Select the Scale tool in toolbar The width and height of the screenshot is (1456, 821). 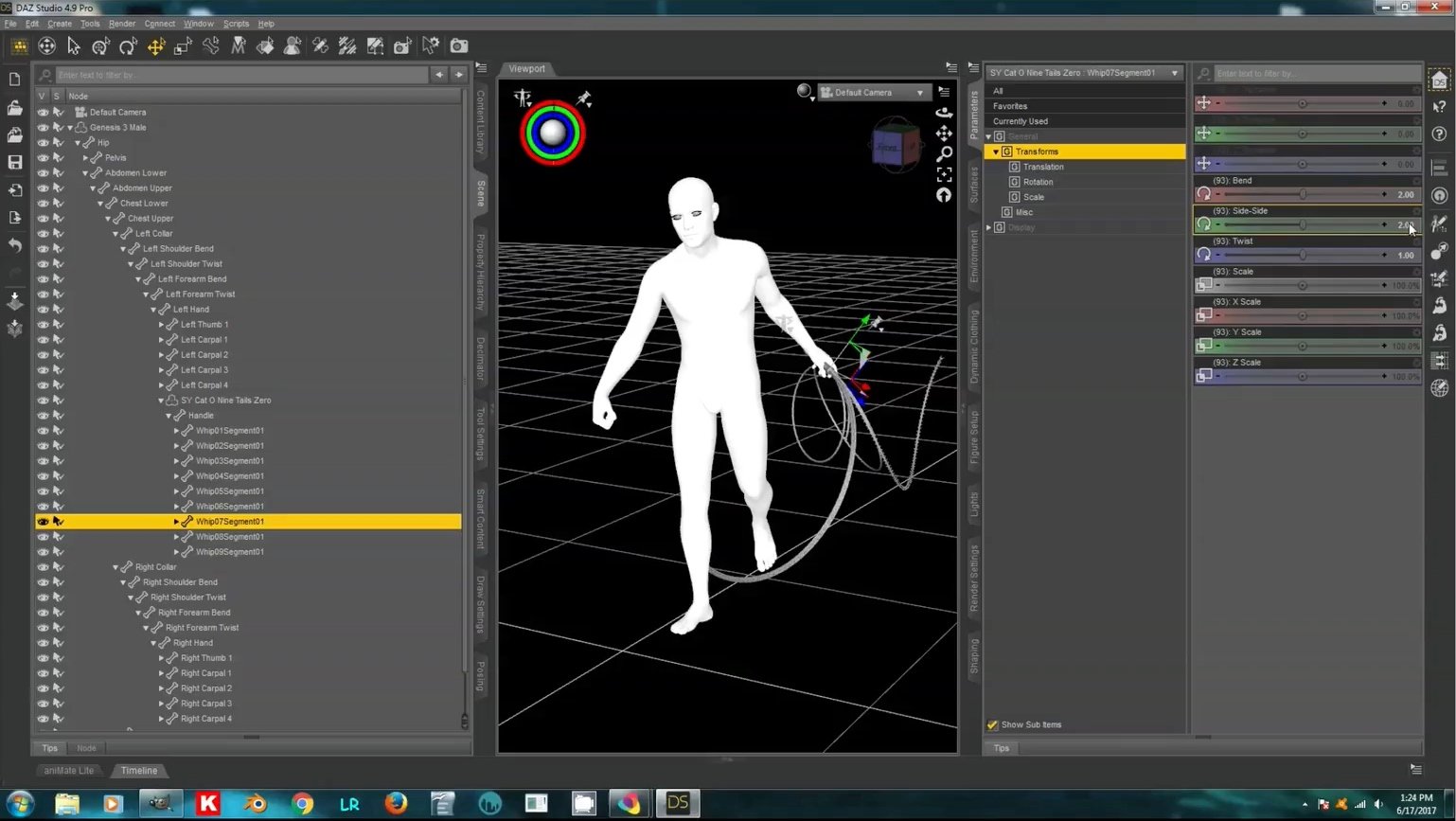(184, 45)
